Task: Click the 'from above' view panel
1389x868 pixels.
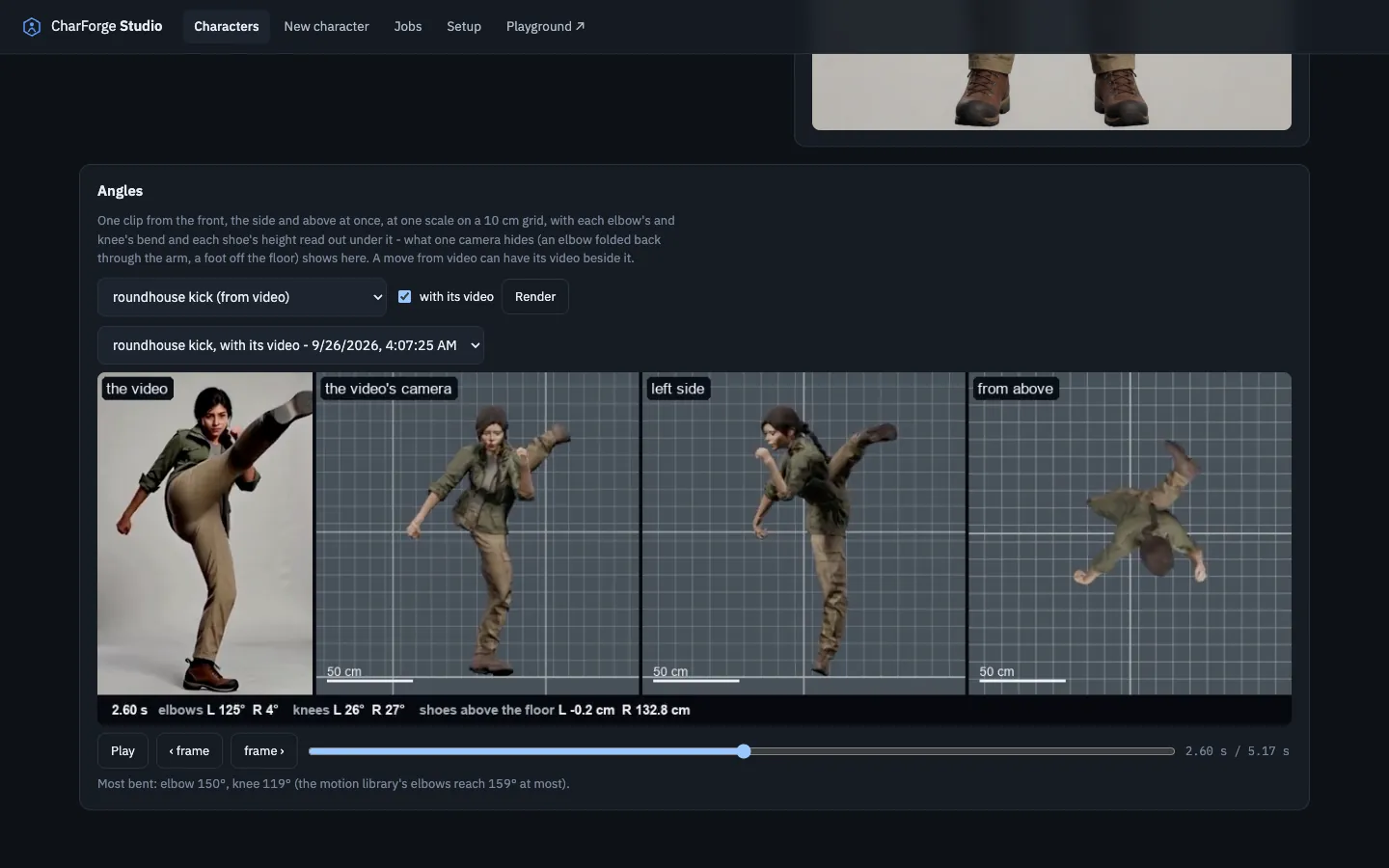Action: [1130, 533]
